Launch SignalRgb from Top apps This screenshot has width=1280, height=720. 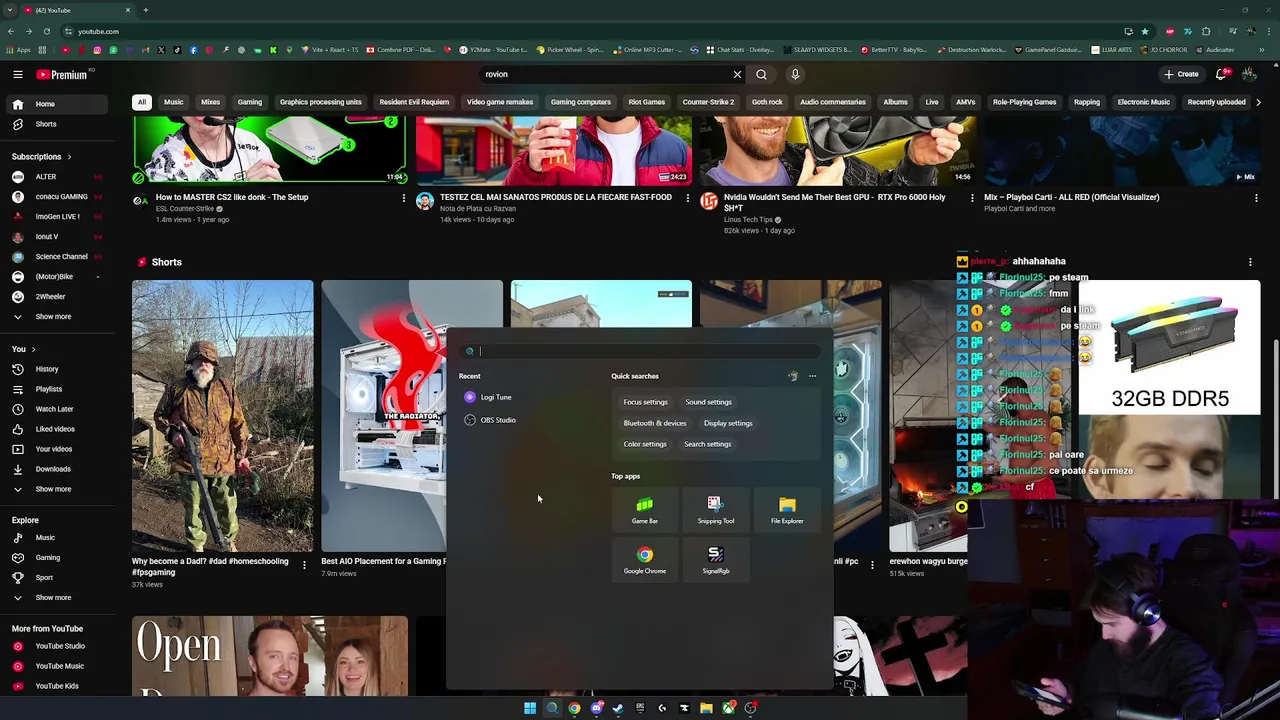[x=716, y=560]
